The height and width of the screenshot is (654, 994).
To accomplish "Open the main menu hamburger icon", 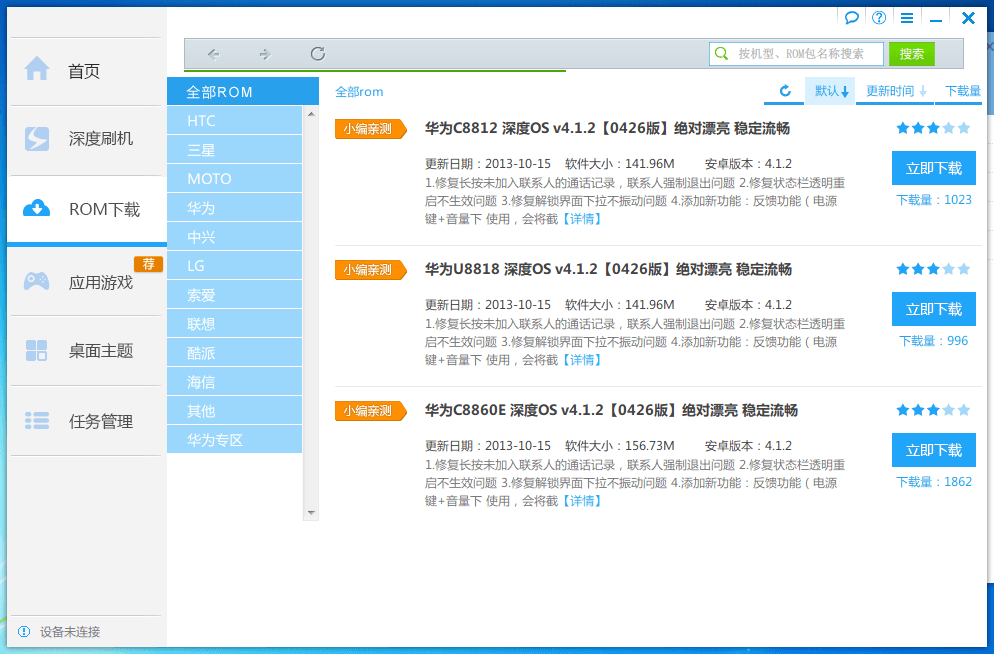I will click(x=907, y=18).
